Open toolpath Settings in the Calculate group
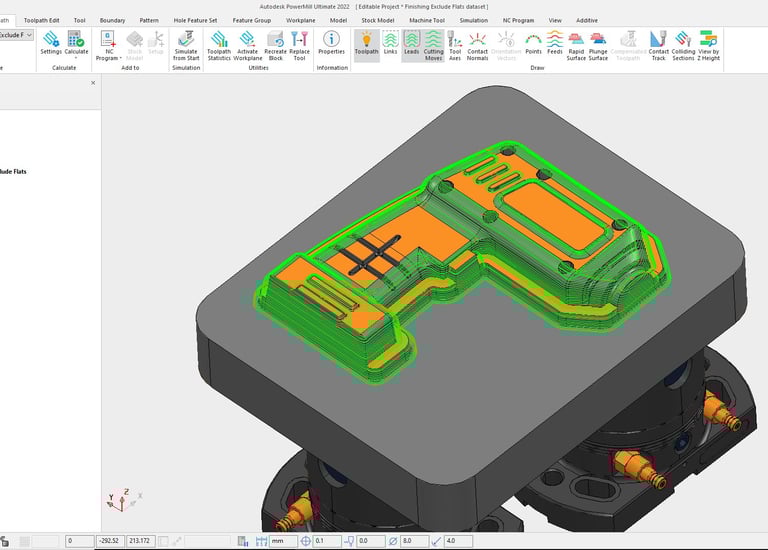 (51, 43)
